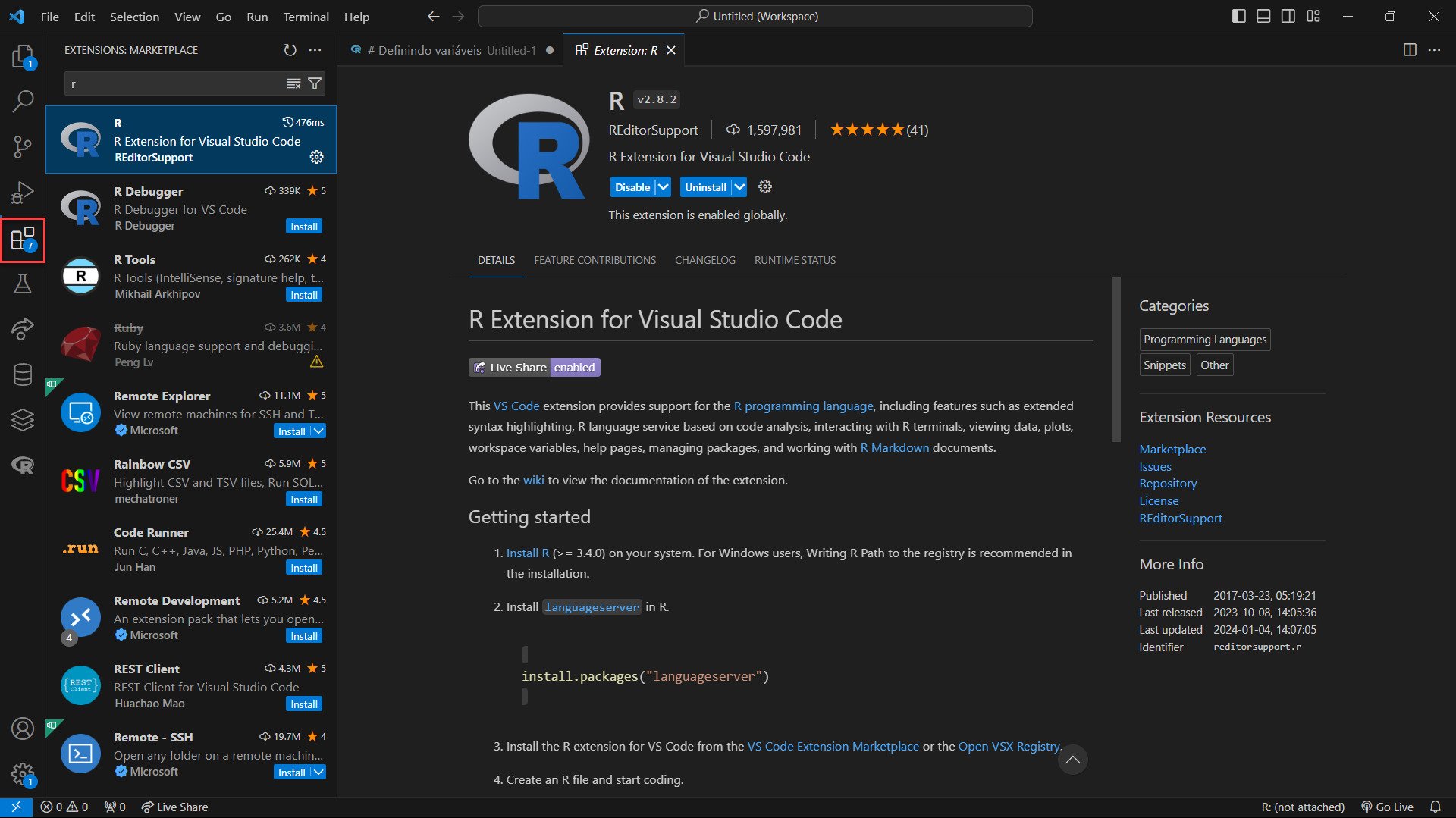Open the wiki link
Image resolution: width=1456 pixels, height=818 pixels.
tap(533, 480)
